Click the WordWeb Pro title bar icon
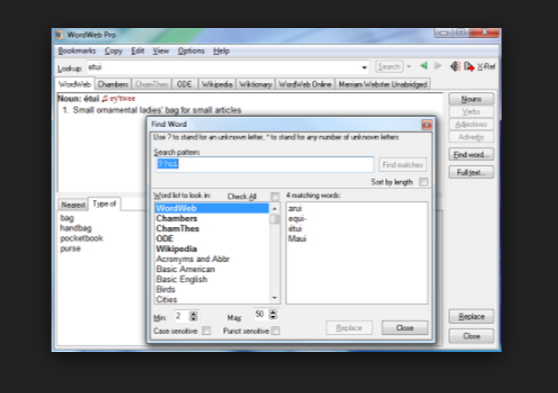The width and height of the screenshot is (558, 393). click(59, 35)
